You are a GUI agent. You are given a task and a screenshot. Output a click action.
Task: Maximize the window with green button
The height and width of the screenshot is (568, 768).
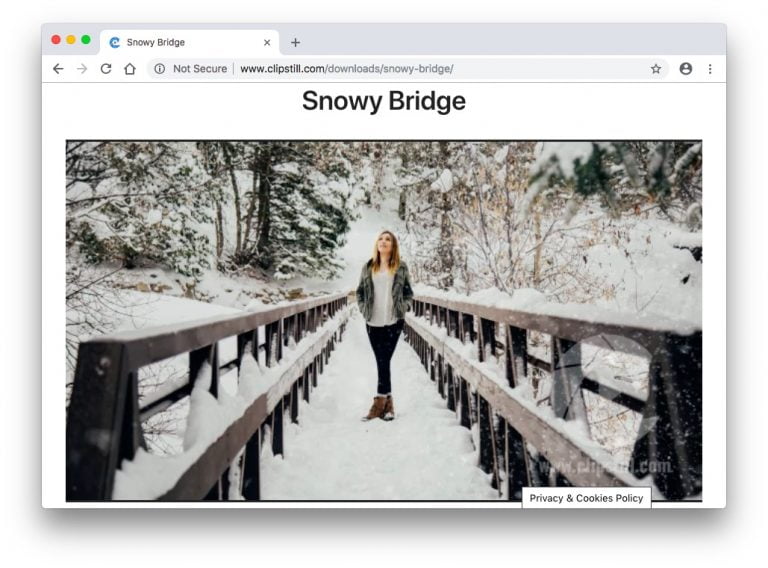86,40
